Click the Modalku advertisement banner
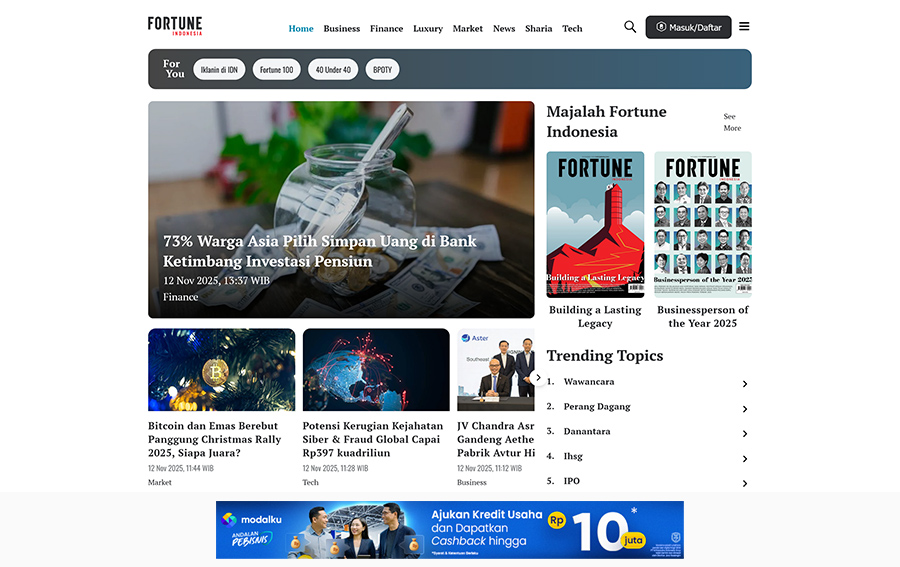Screen dimensions: 900x567 pos(450,530)
